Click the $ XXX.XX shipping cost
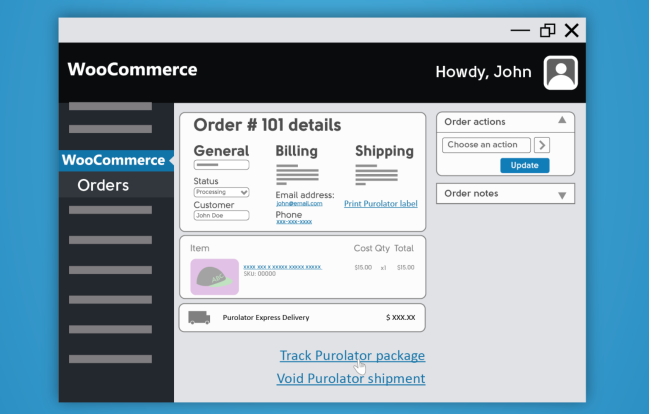 [400, 318]
